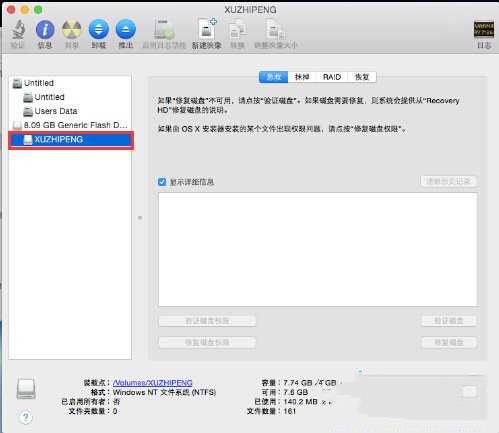Click the disk icon beside mount point info

[26, 389]
